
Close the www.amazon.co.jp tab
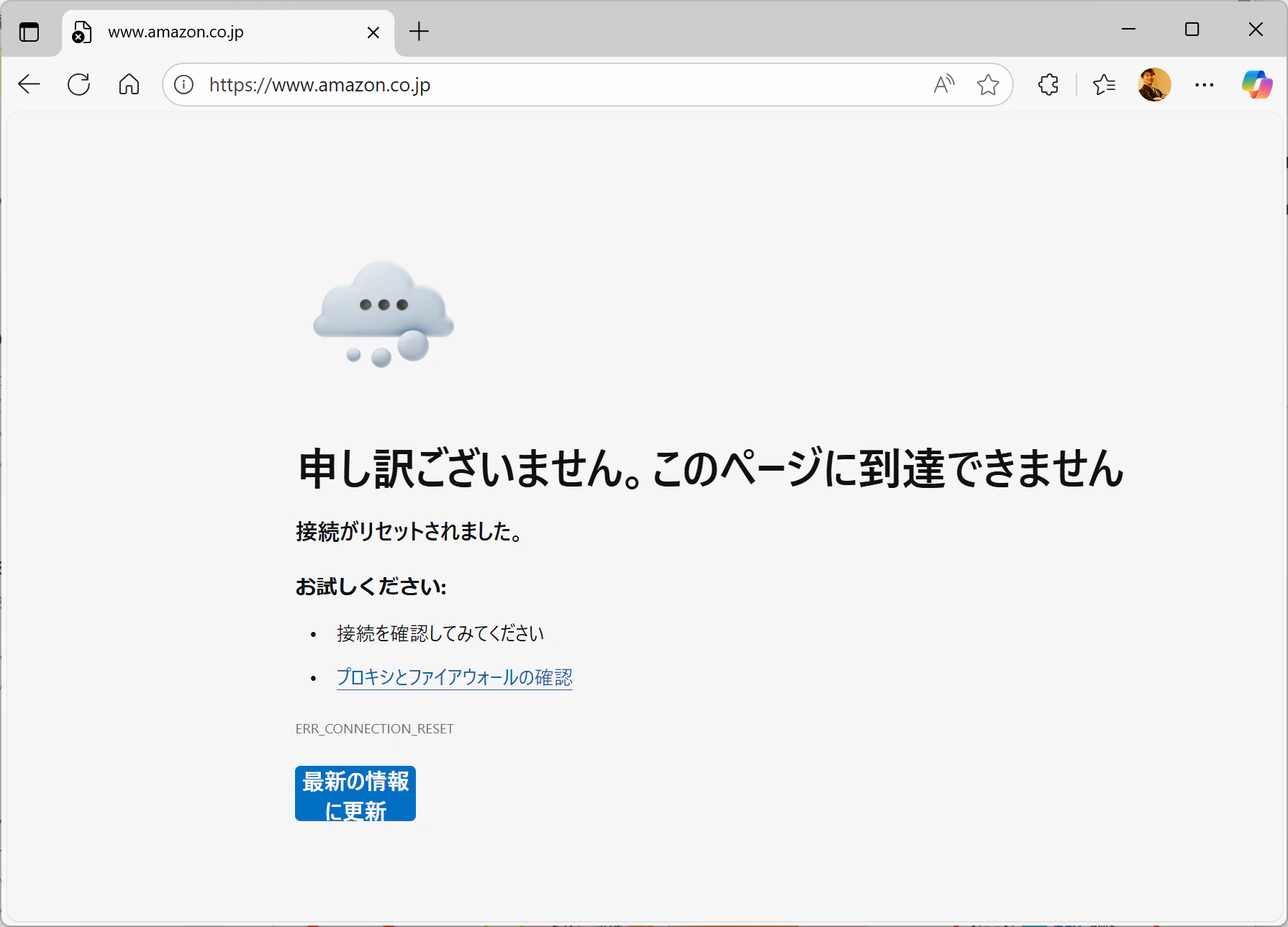373,32
